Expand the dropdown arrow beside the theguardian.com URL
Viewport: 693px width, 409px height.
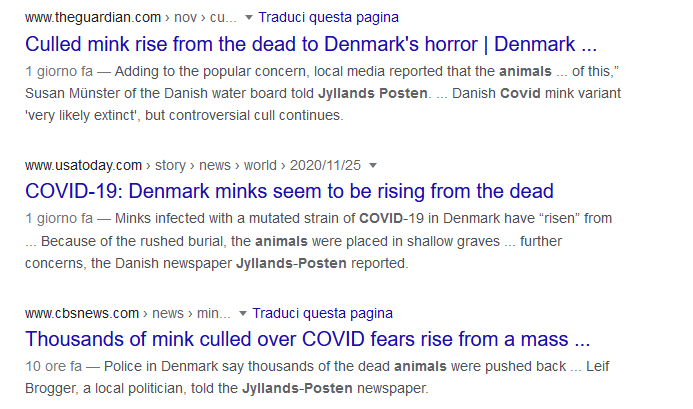click(x=246, y=18)
